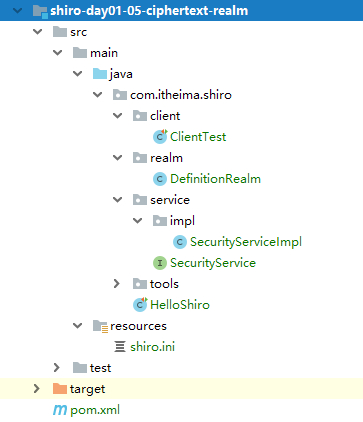Click the SecurityService interface icon

(160, 263)
